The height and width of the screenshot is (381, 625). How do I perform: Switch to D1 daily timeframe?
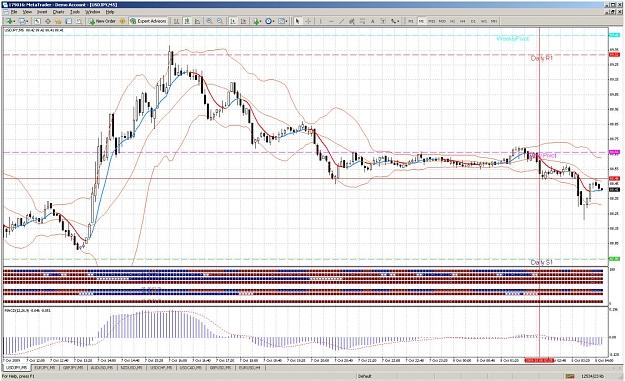(473, 21)
